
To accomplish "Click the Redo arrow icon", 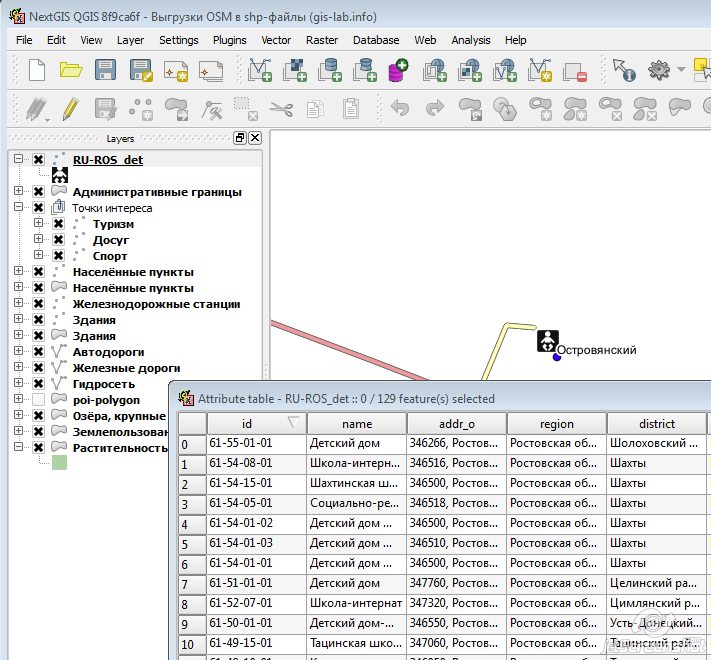I will (435, 109).
